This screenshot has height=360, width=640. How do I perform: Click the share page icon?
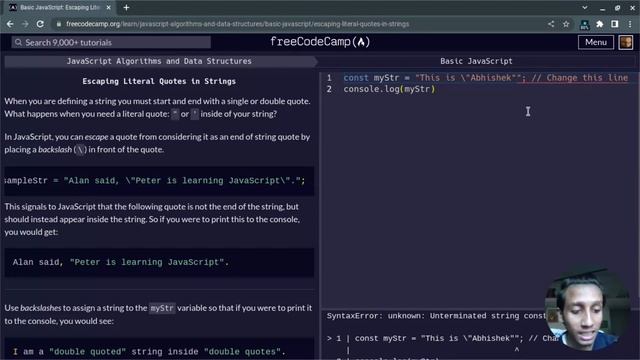pos(551,24)
